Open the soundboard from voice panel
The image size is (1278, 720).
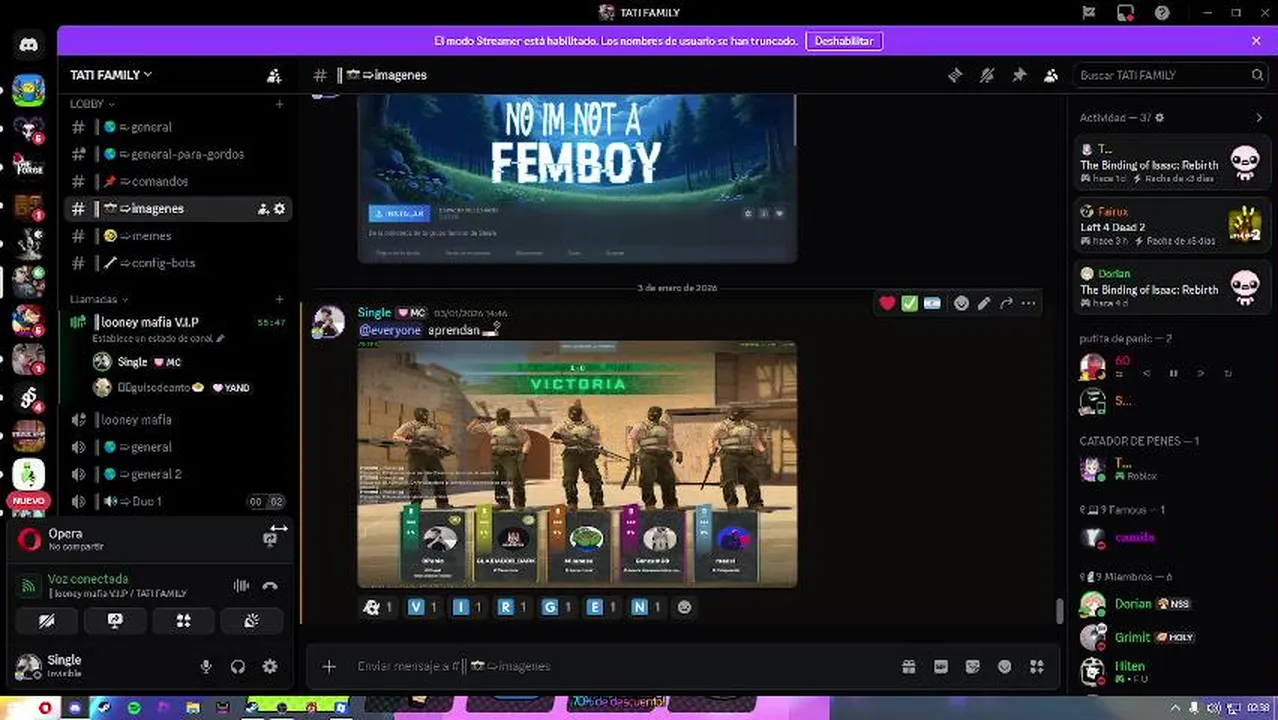pos(251,621)
